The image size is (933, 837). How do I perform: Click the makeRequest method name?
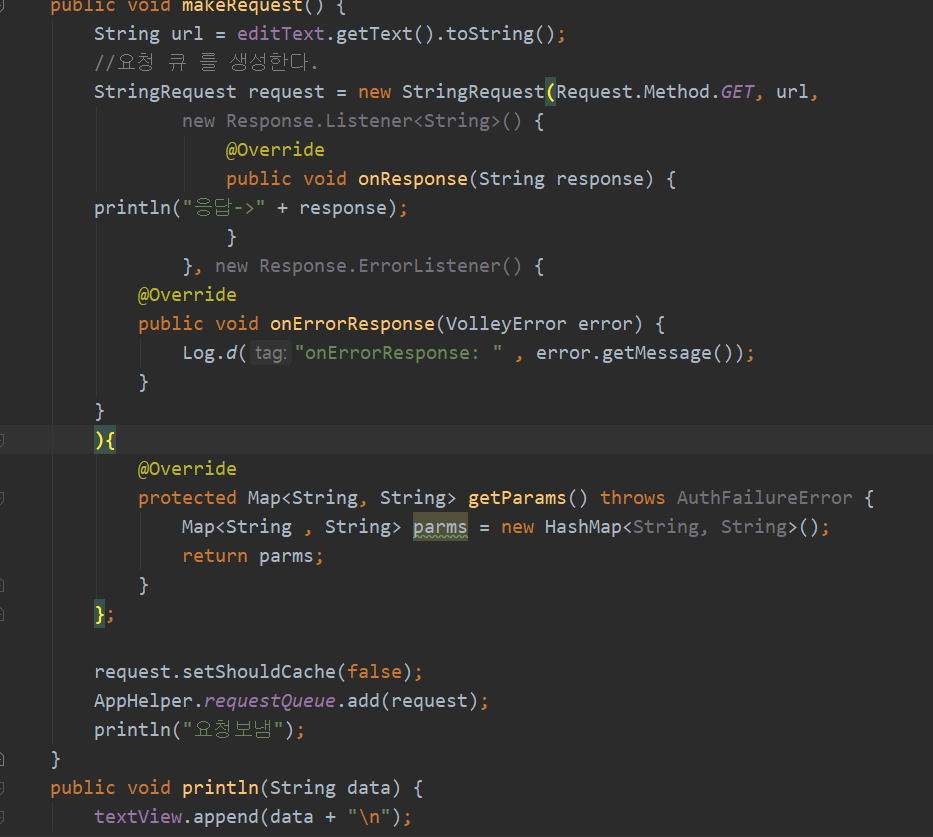[x=242, y=7]
